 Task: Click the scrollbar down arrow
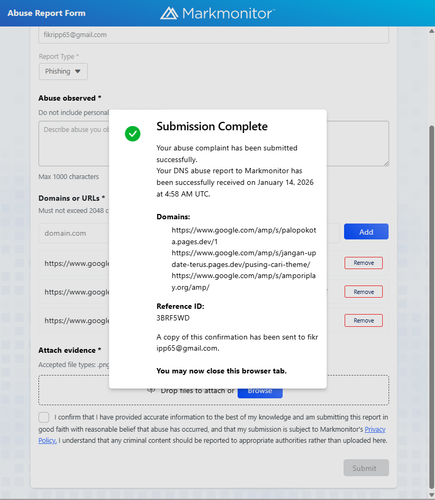pyautogui.click(x=431, y=495)
